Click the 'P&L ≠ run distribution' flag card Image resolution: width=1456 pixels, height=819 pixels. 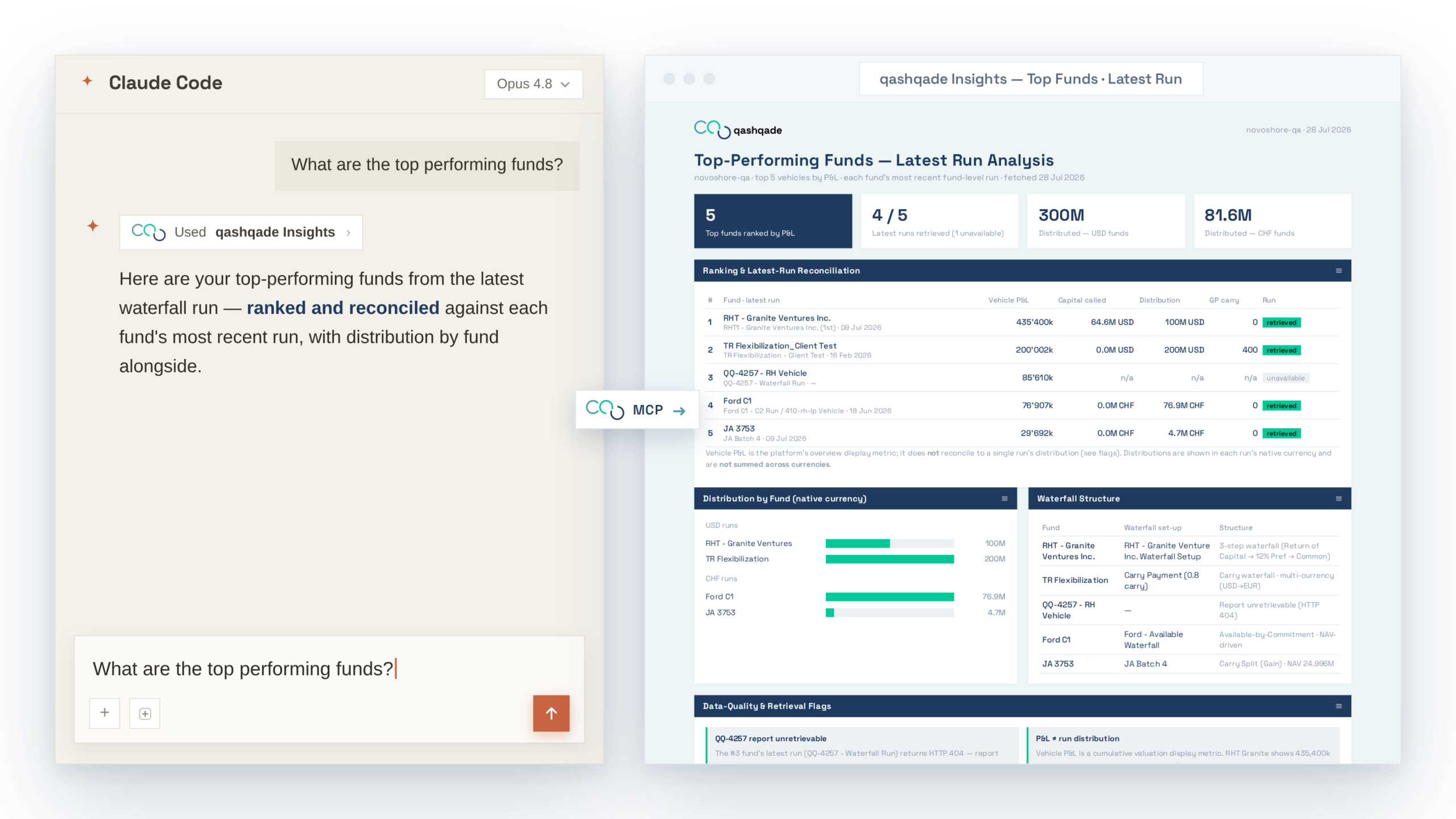(1183, 746)
